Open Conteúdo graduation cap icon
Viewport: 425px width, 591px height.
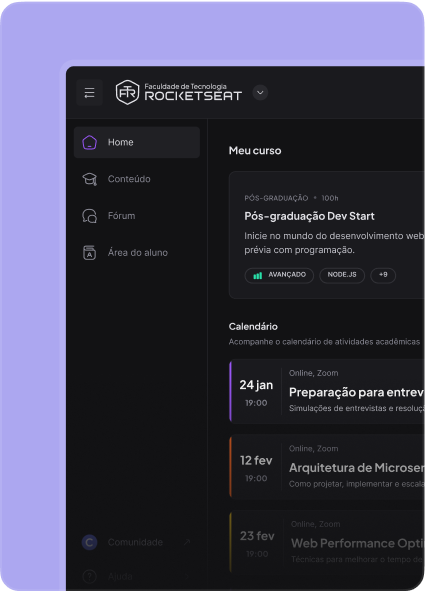click(90, 179)
